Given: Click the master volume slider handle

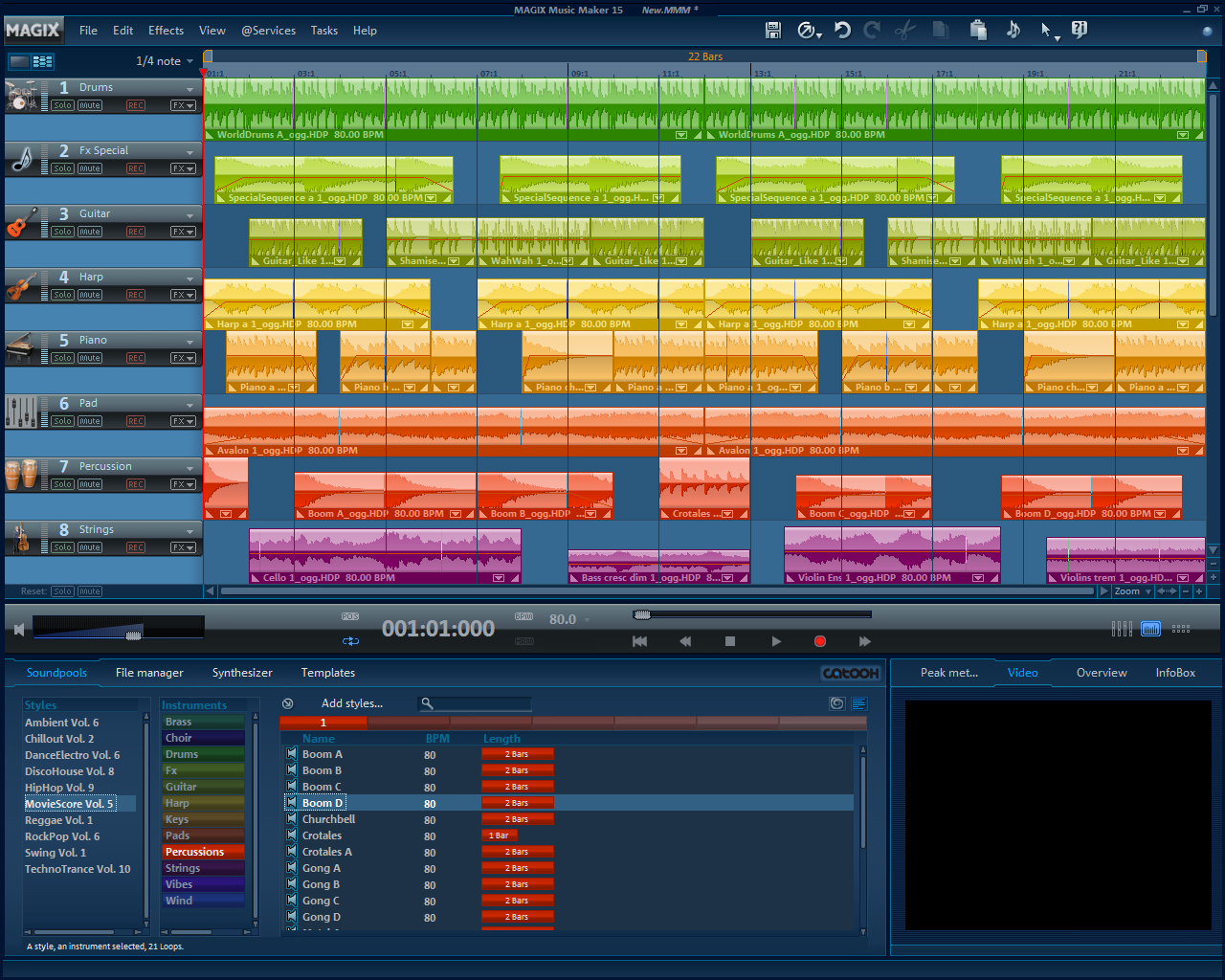Looking at the screenshot, I should (134, 635).
